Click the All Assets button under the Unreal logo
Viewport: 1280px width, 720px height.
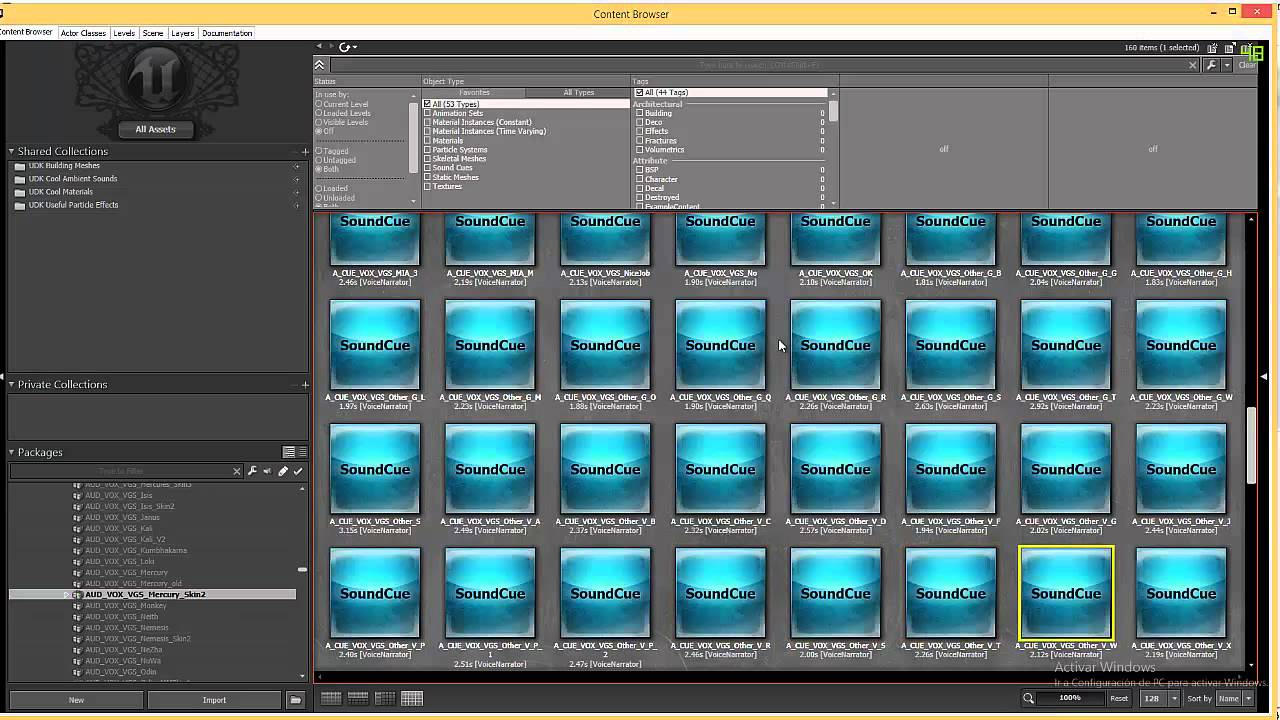(x=155, y=129)
